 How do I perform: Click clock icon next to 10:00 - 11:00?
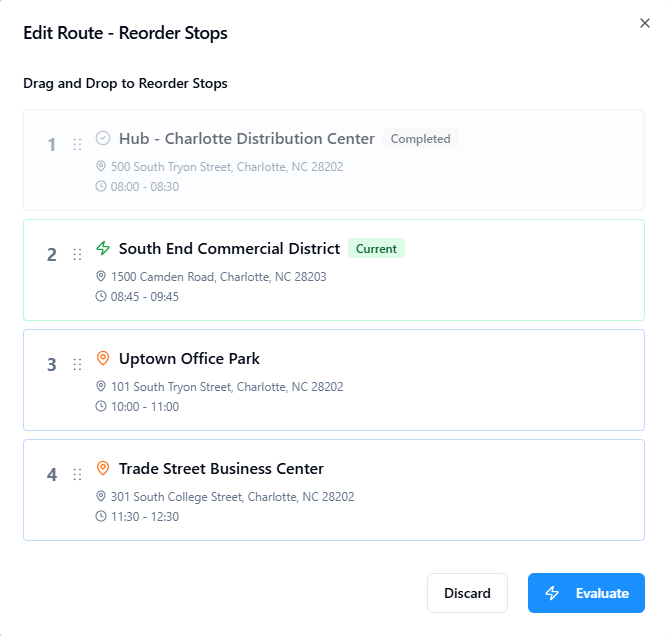click(101, 406)
